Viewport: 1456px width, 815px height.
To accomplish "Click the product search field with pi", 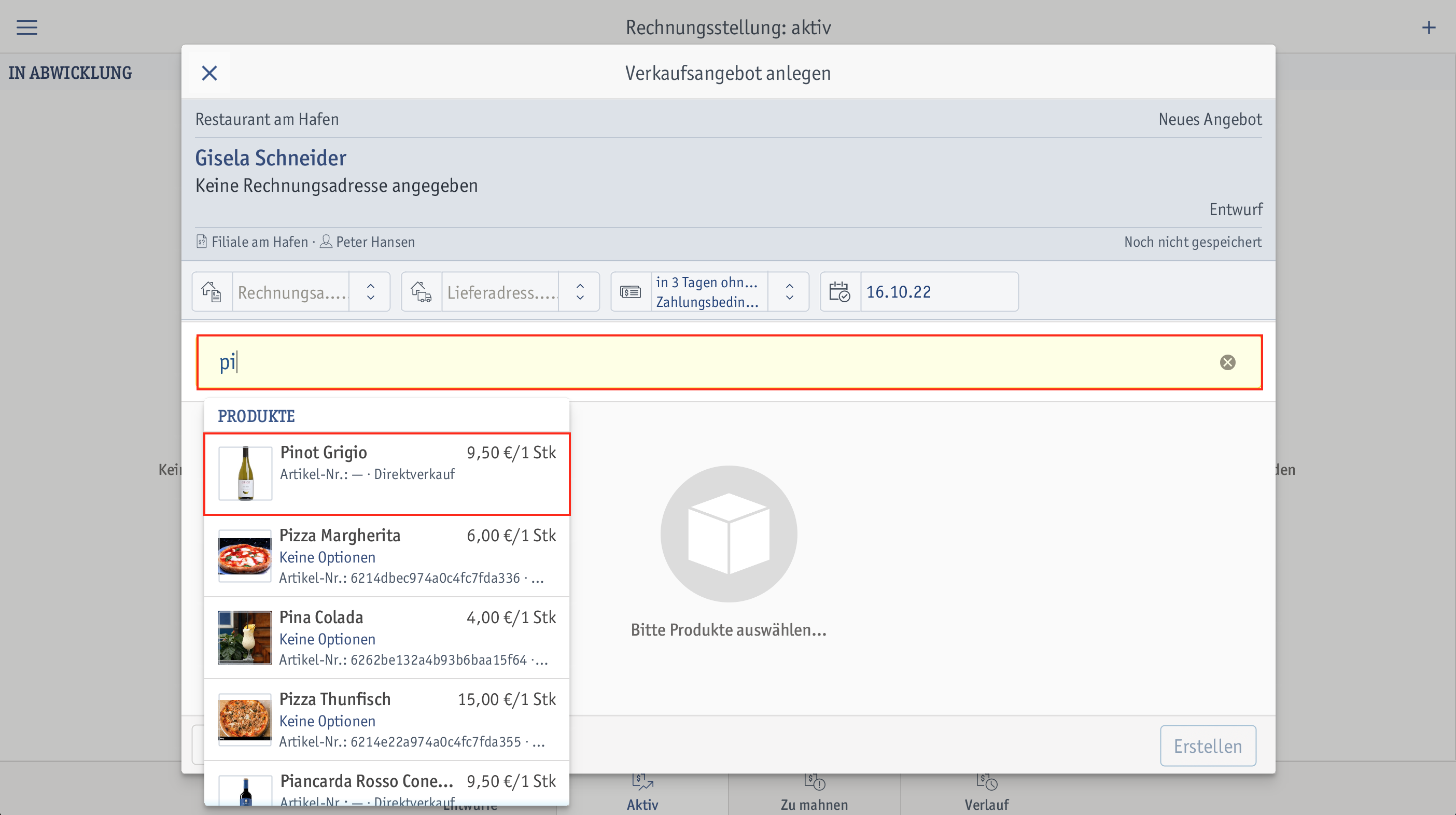I will [x=729, y=362].
